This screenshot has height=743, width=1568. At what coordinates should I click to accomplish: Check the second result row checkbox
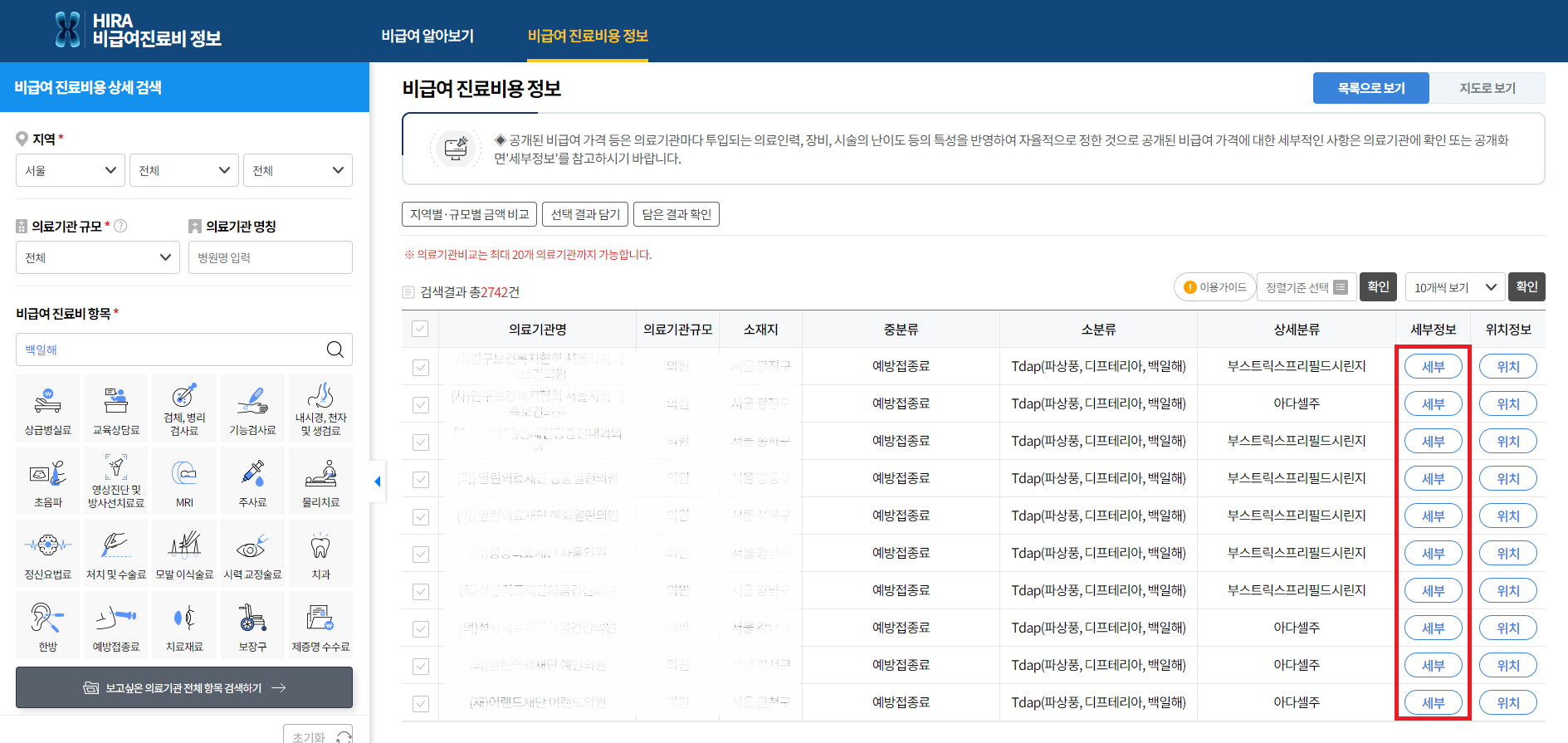point(421,404)
